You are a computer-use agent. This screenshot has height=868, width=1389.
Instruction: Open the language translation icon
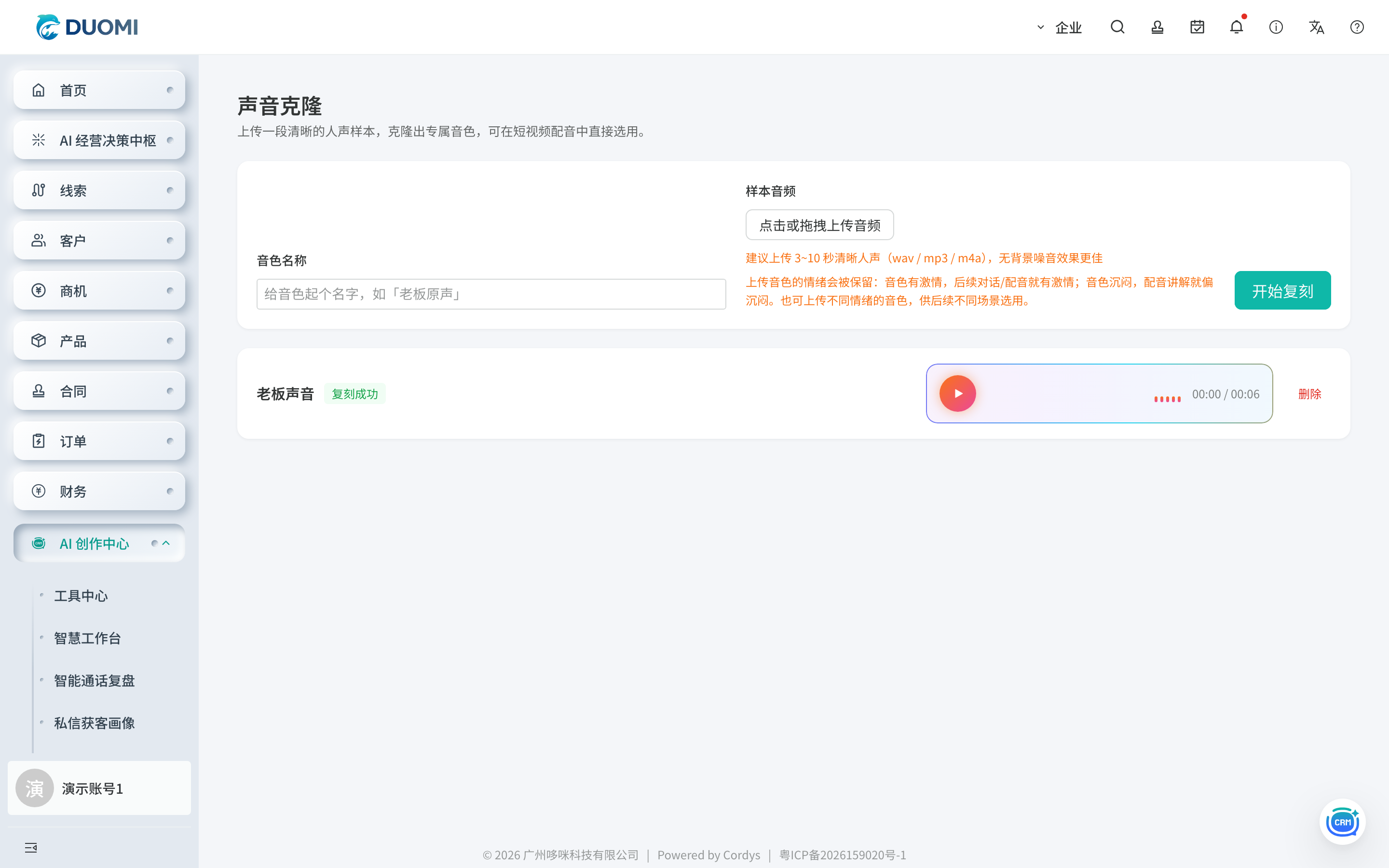tap(1316, 27)
